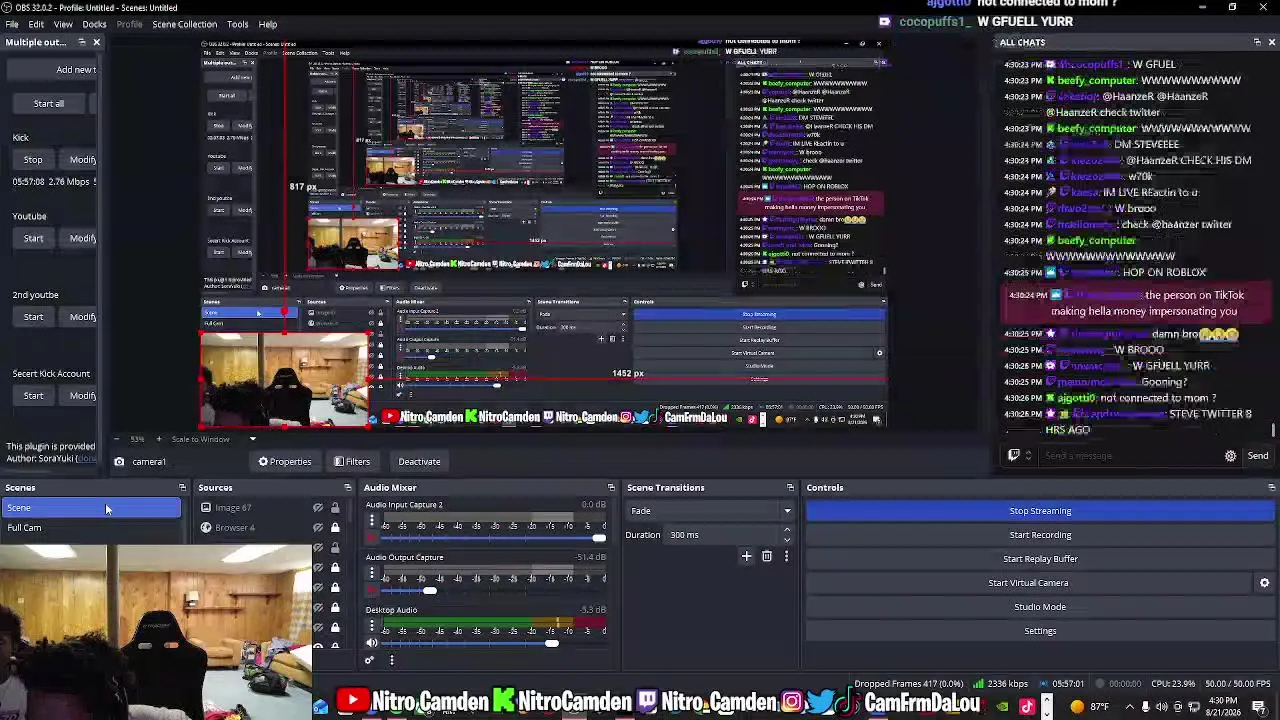This screenshot has width=1280, height=720.
Task: Click the chat Send a message field
Action: (1130, 456)
